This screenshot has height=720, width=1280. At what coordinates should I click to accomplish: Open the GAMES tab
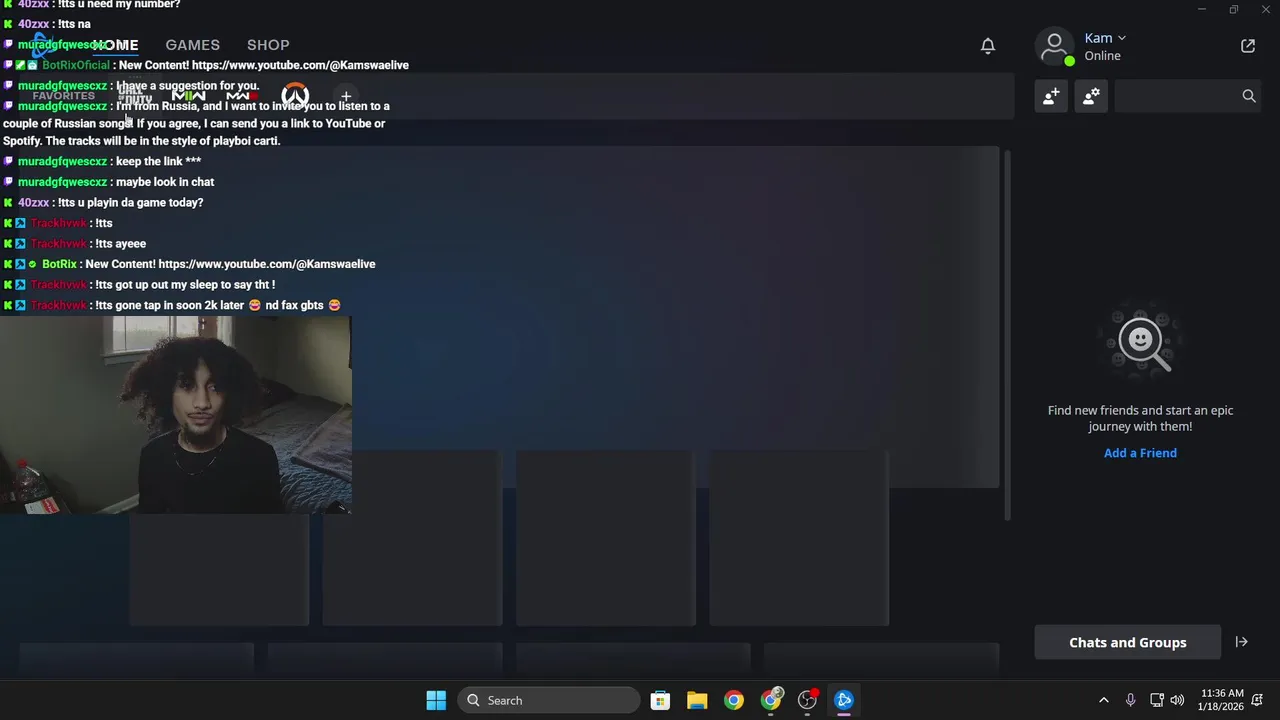coord(192,45)
